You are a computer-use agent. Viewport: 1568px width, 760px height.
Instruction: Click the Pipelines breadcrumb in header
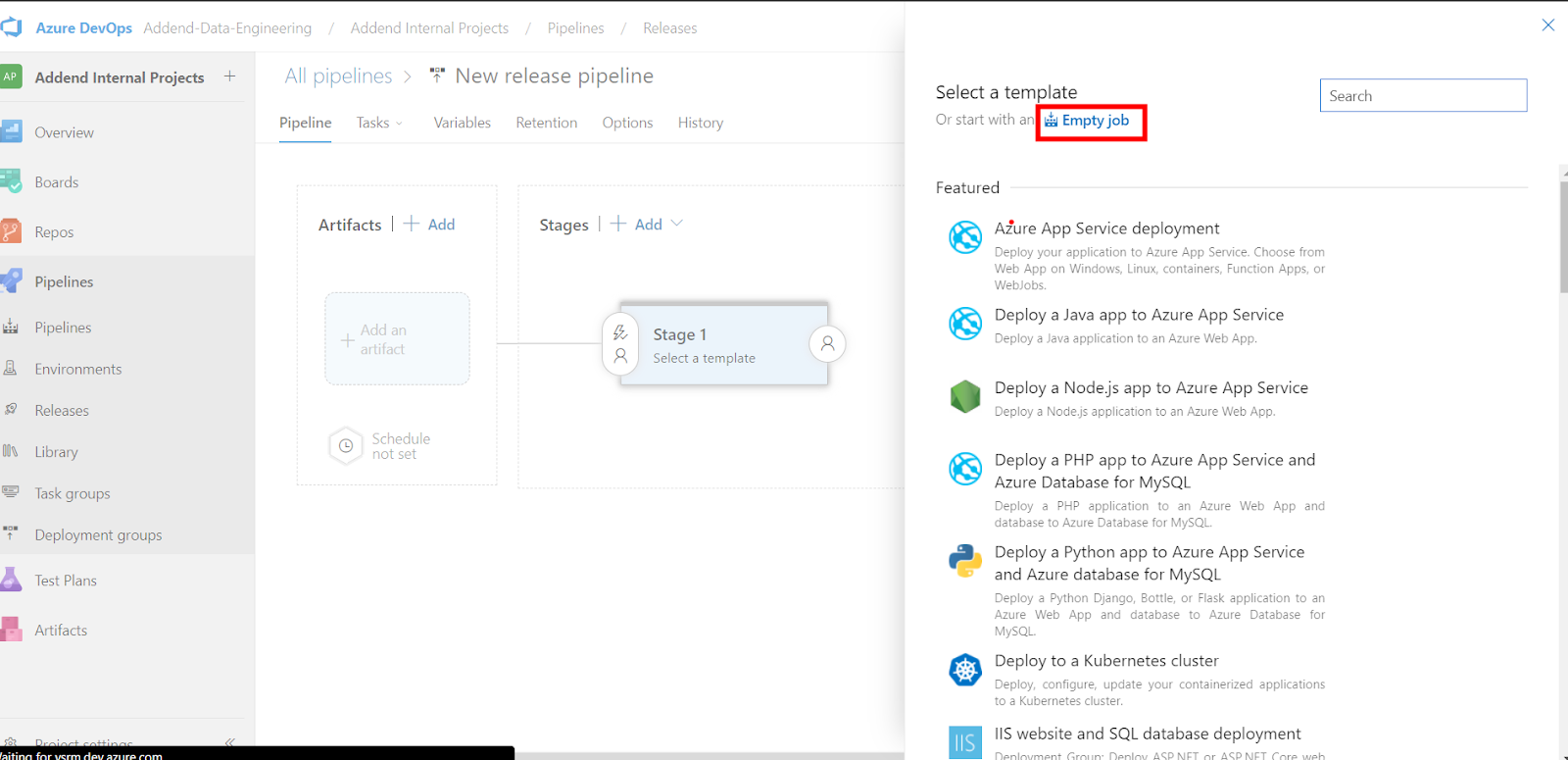(575, 27)
